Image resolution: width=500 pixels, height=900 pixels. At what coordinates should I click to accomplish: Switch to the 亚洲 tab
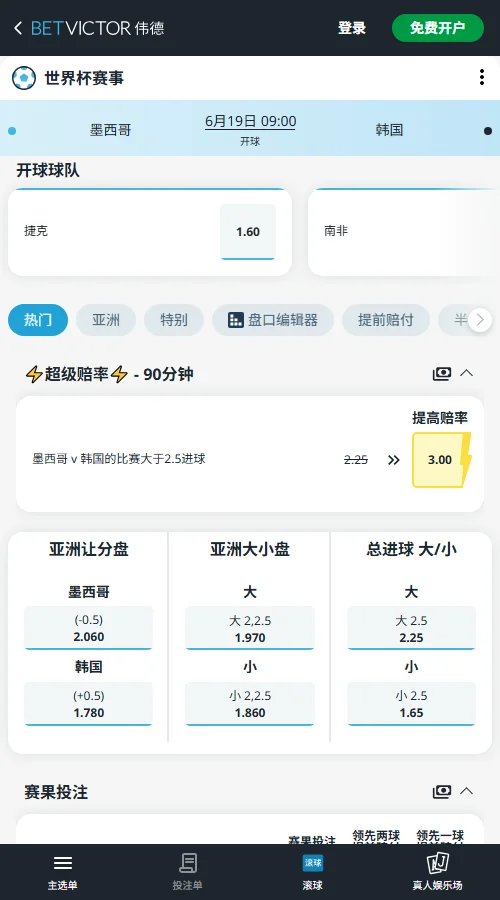point(106,320)
